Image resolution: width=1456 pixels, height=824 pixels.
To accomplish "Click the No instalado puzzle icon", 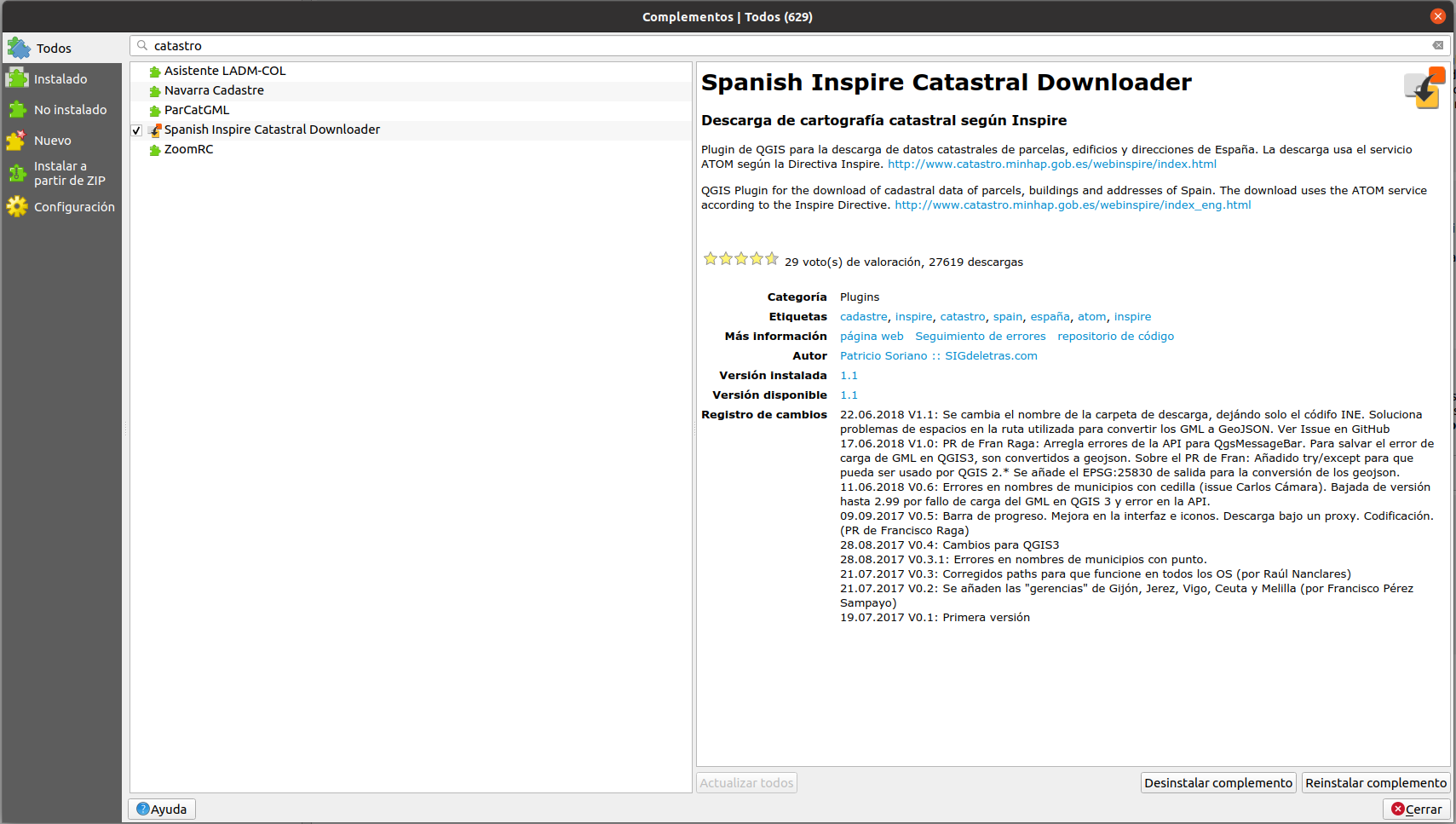I will click(x=17, y=109).
